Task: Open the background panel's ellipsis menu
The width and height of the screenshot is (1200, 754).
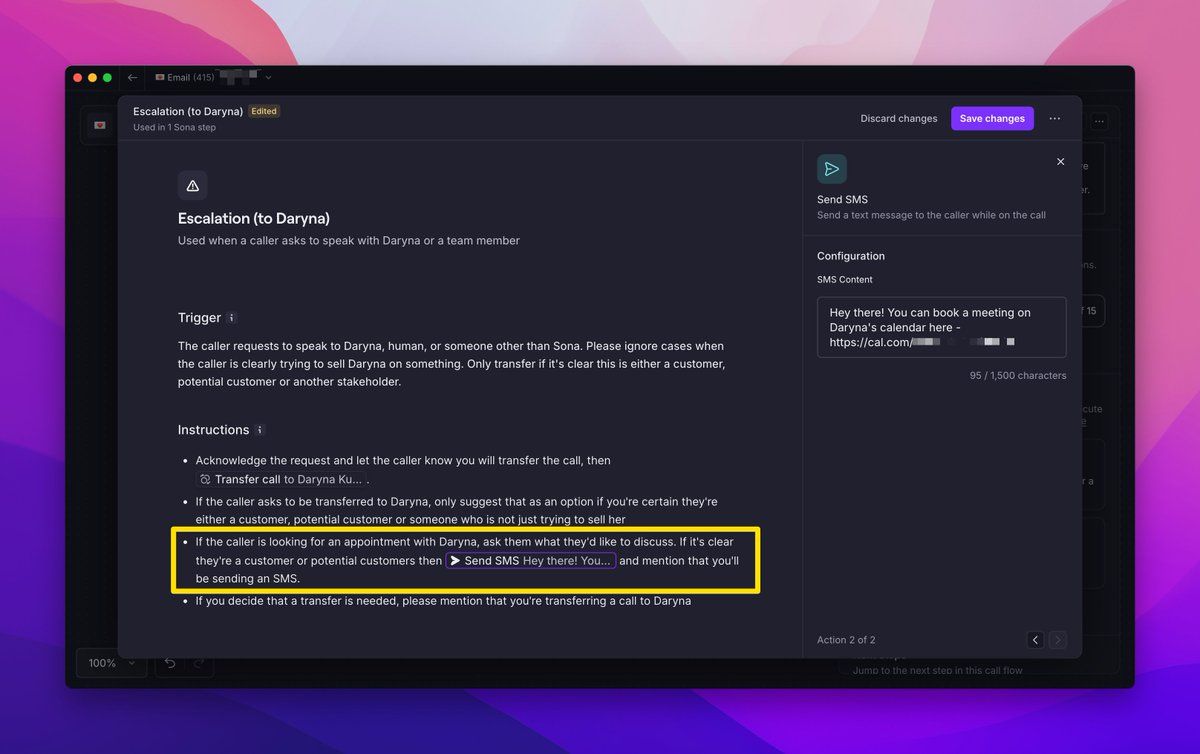Action: point(1100,122)
